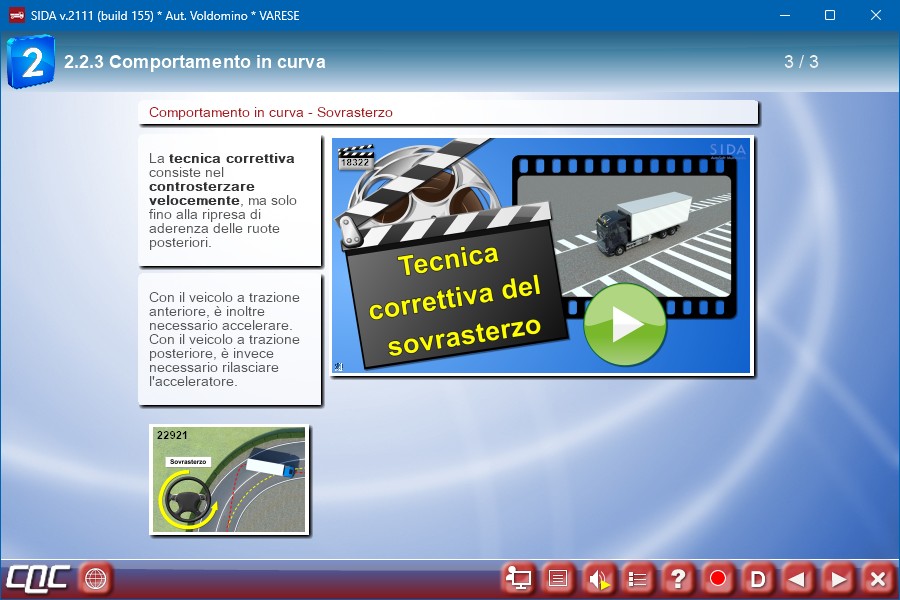
Task: Open the presenter screen icon in toolbar
Action: [519, 578]
